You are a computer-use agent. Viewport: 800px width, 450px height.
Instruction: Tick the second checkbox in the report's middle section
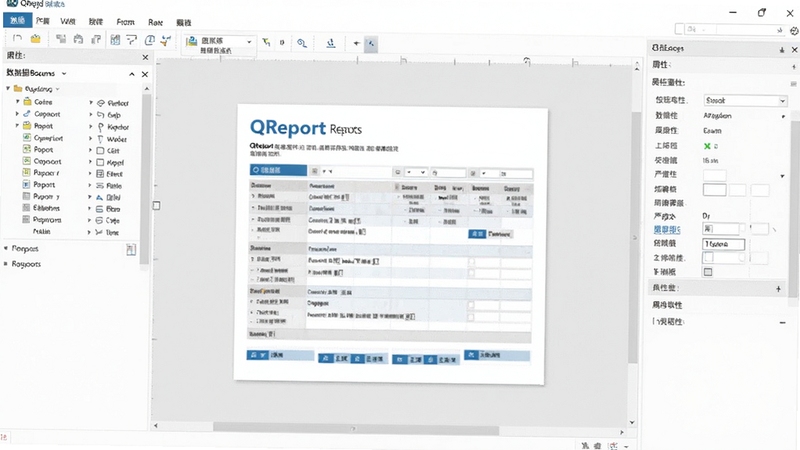pos(471,273)
